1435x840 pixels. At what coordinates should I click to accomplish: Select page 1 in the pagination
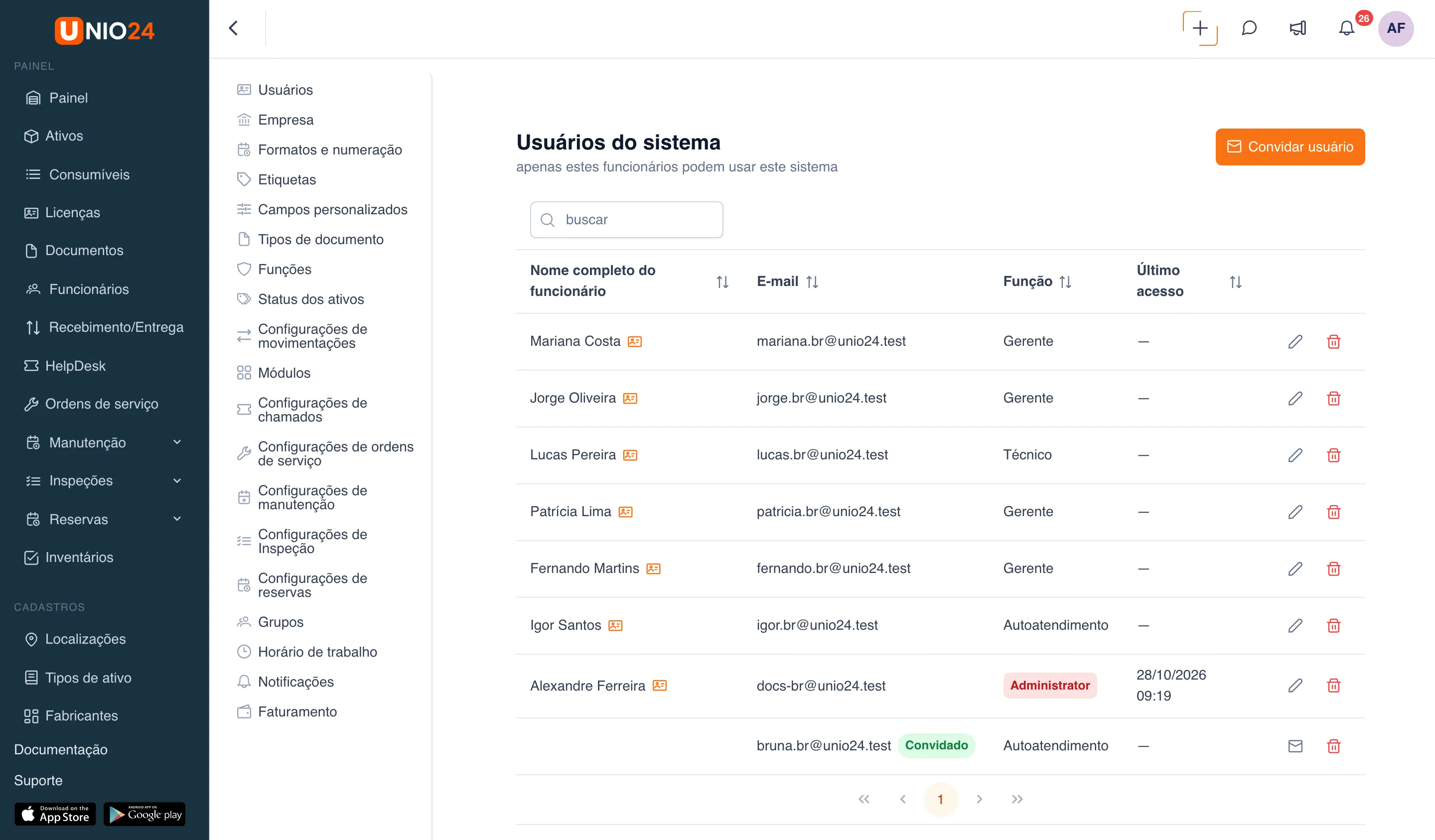(x=940, y=799)
